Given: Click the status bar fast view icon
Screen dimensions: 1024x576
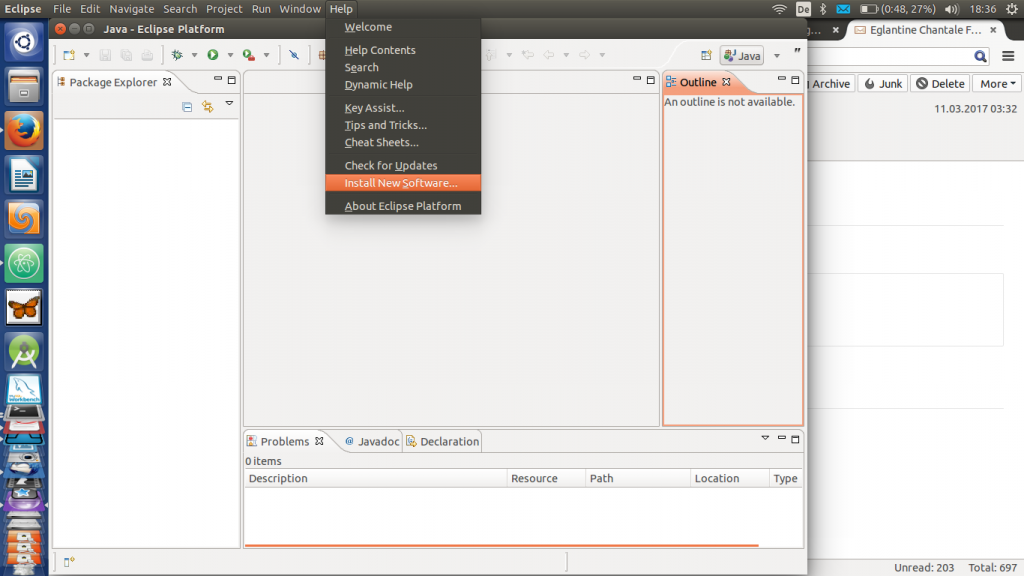Looking at the screenshot, I should 69,562.
